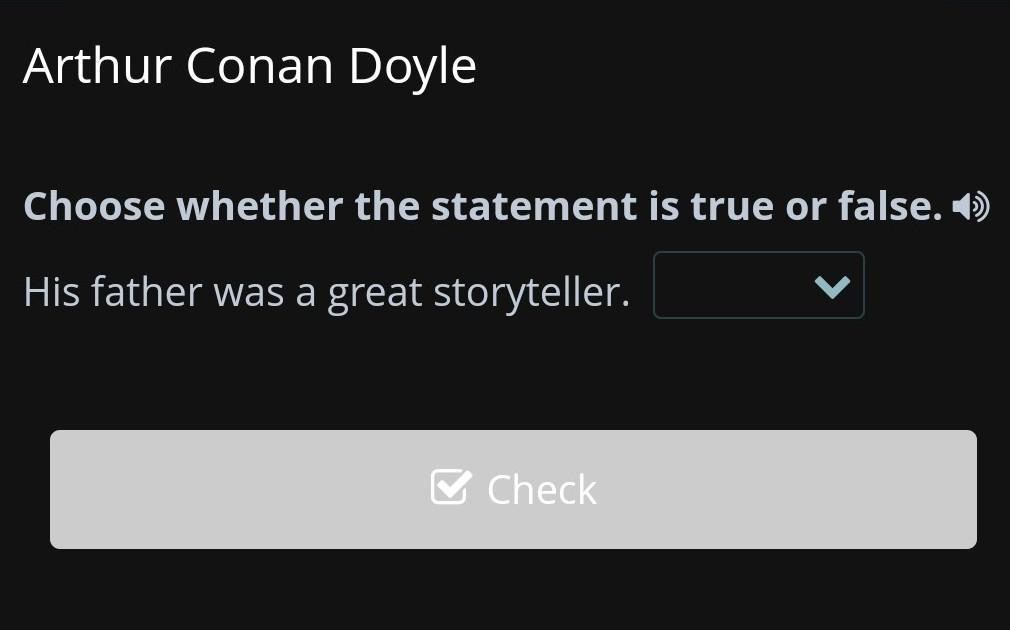This screenshot has width=1010, height=630.
Task: Tap the loudspeaker symbol after the bold instruction
Action: [970, 207]
